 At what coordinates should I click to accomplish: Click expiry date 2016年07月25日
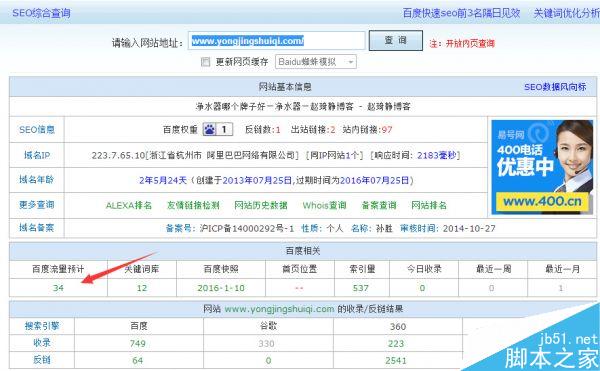pos(375,180)
